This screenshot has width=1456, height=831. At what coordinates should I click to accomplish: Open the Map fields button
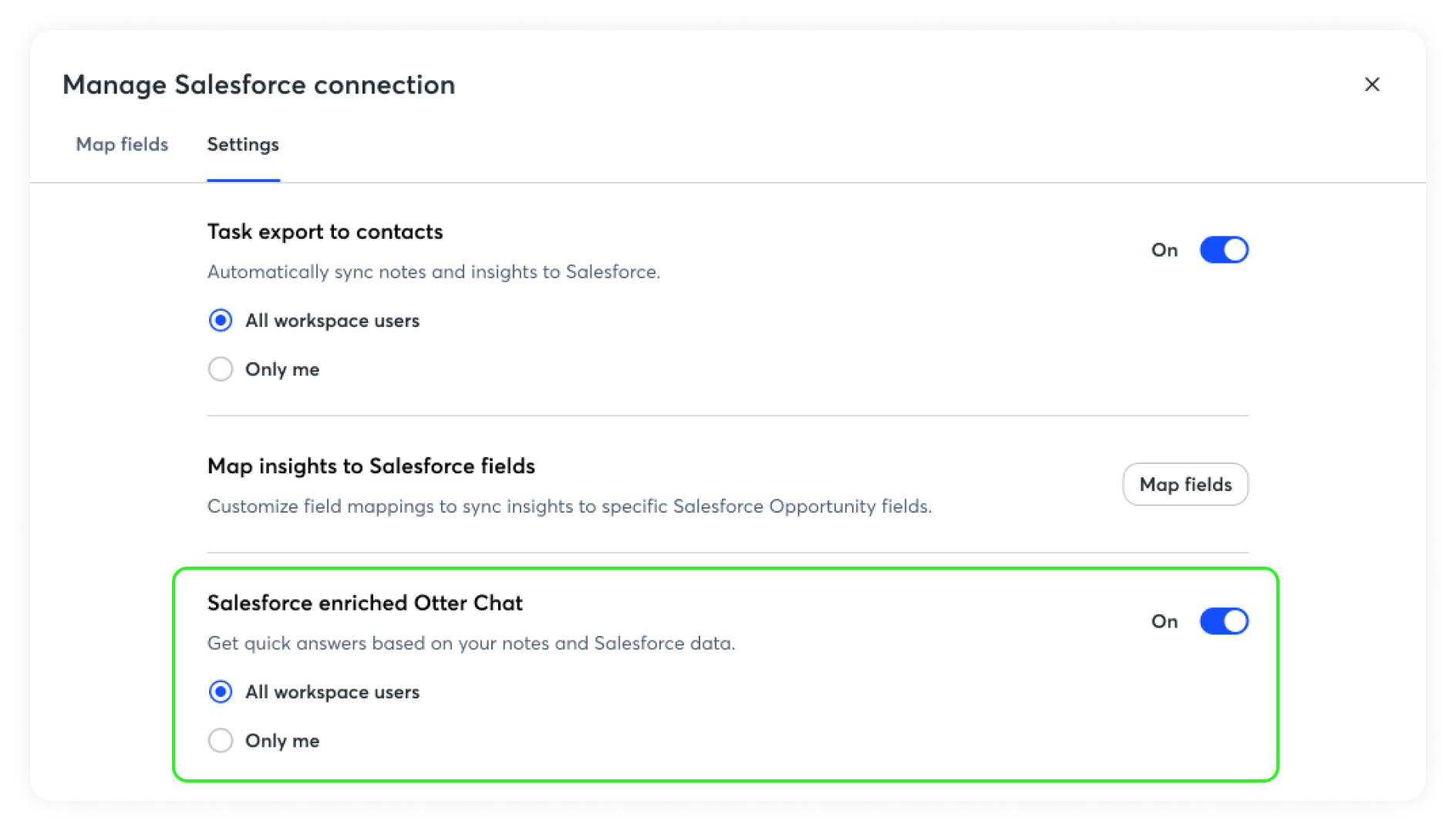[x=1185, y=484]
